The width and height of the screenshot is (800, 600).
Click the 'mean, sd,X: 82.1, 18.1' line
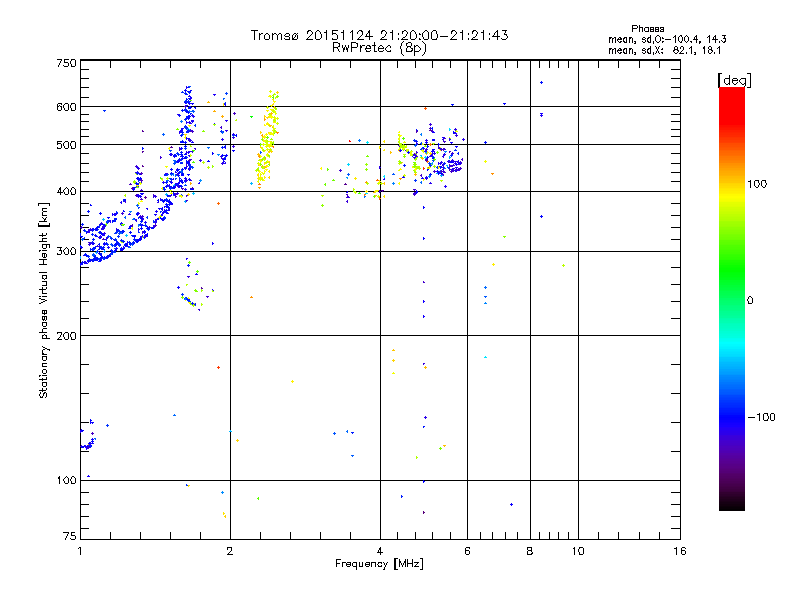coord(664,50)
